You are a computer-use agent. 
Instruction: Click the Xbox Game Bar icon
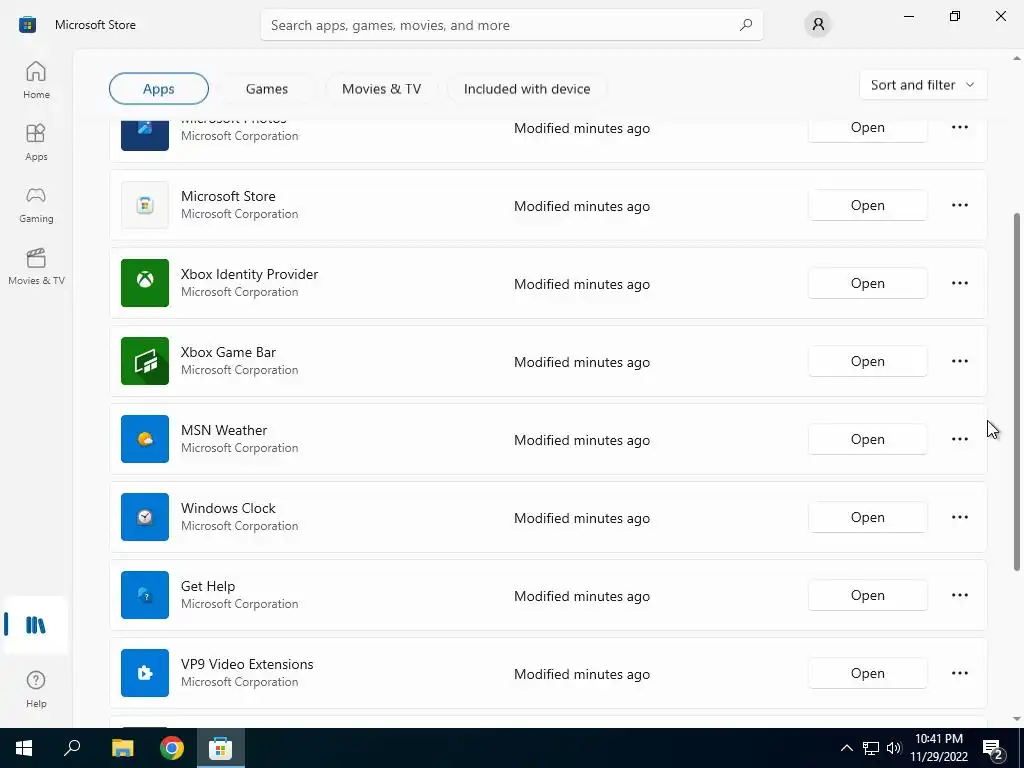pyautogui.click(x=145, y=361)
